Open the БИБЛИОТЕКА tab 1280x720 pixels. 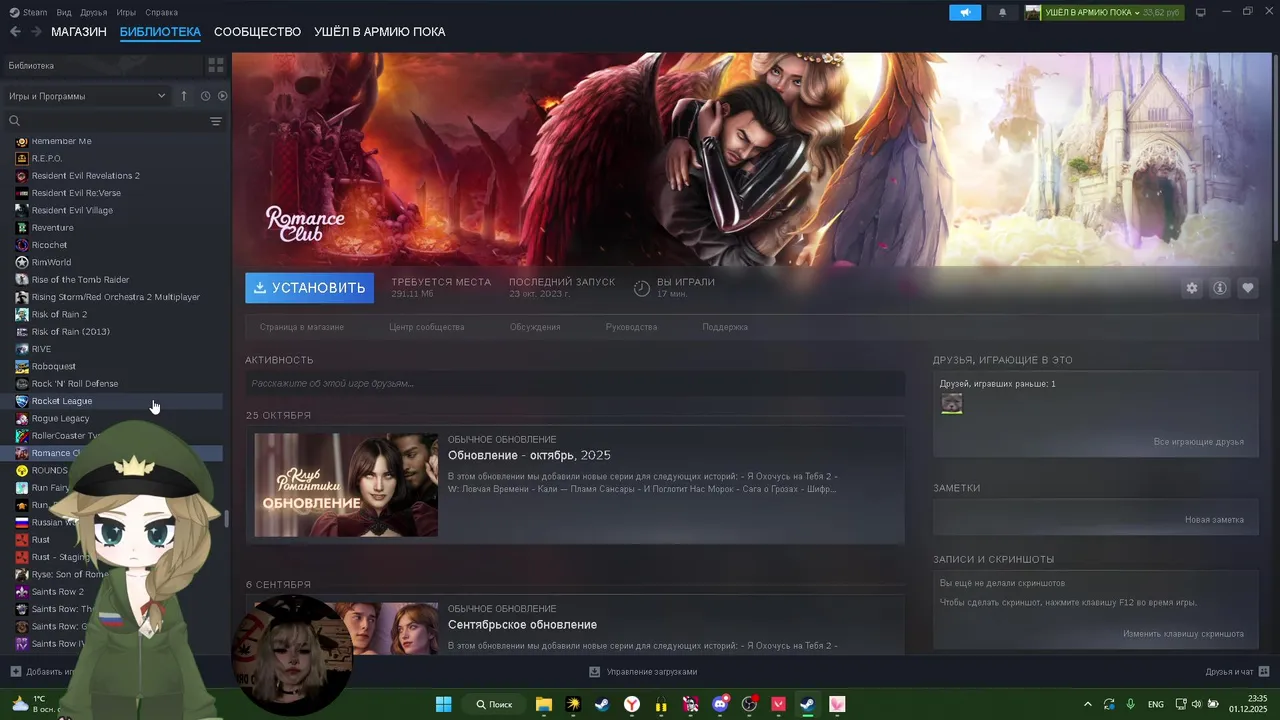[x=160, y=32]
